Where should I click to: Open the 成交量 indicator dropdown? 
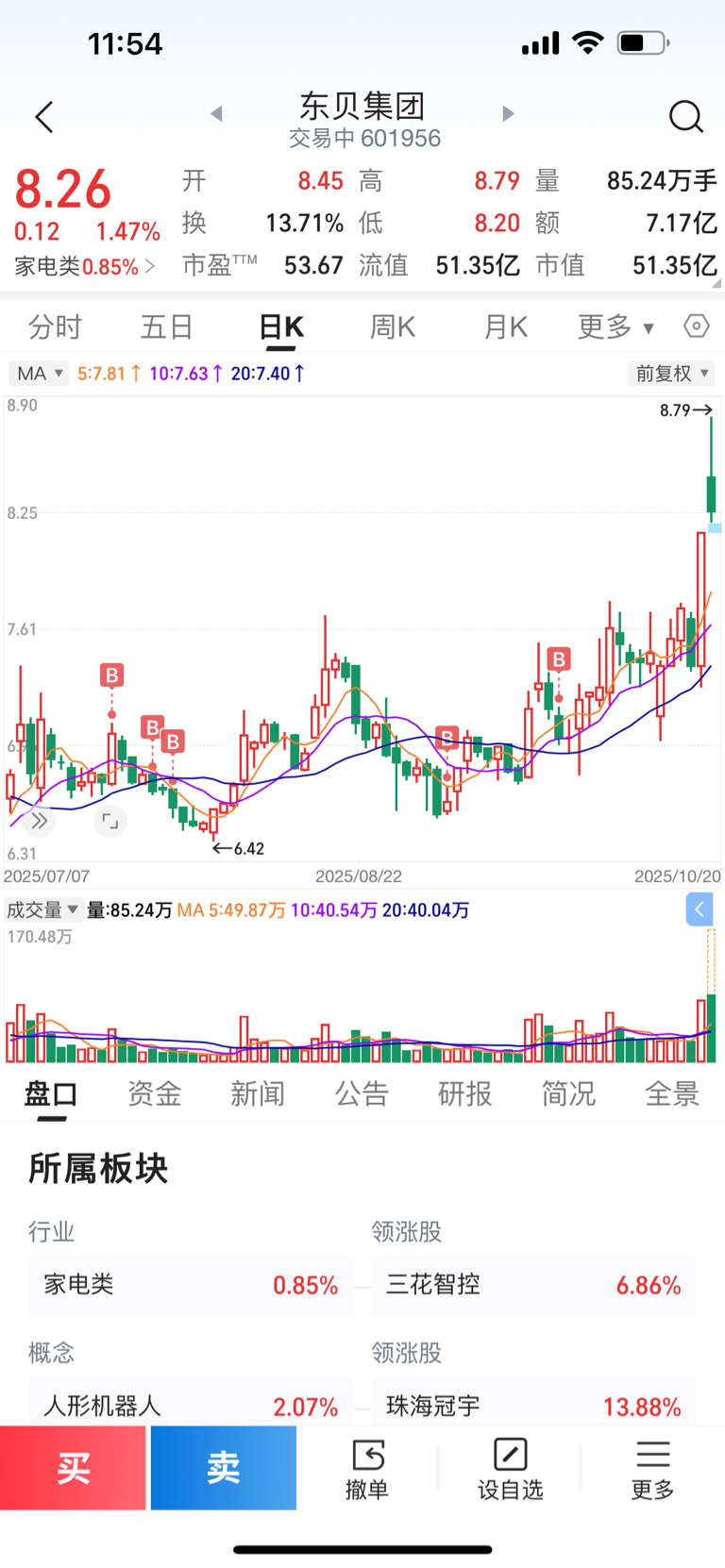coord(42,910)
